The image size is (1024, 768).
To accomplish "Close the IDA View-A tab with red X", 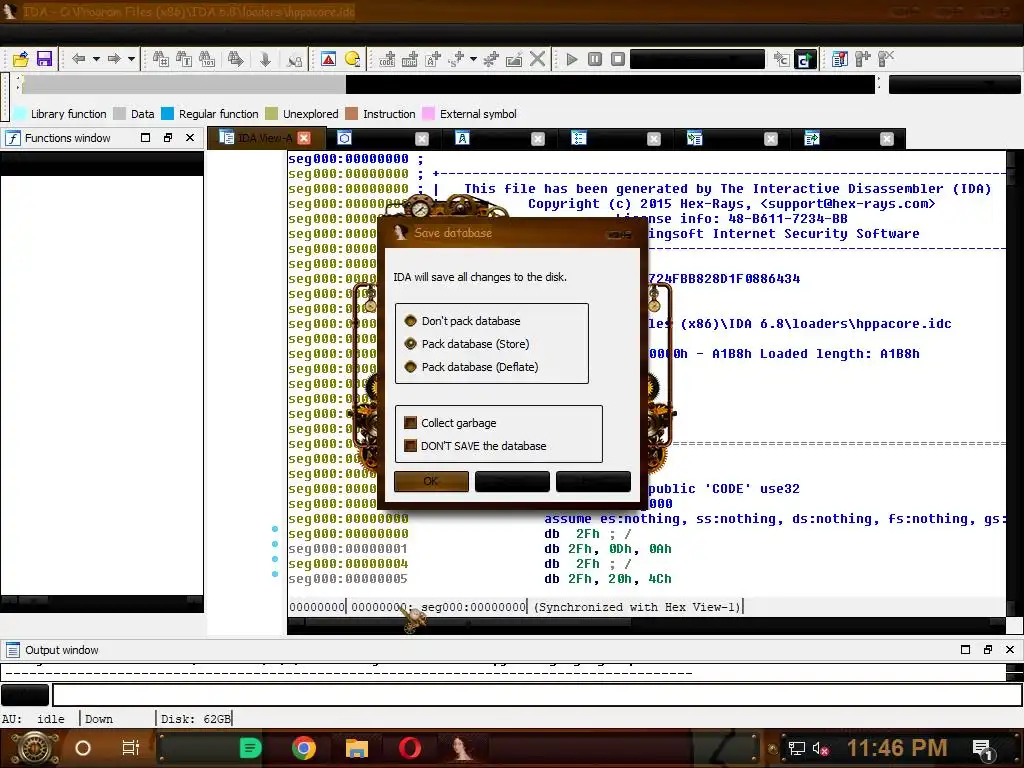I will click(x=304, y=138).
